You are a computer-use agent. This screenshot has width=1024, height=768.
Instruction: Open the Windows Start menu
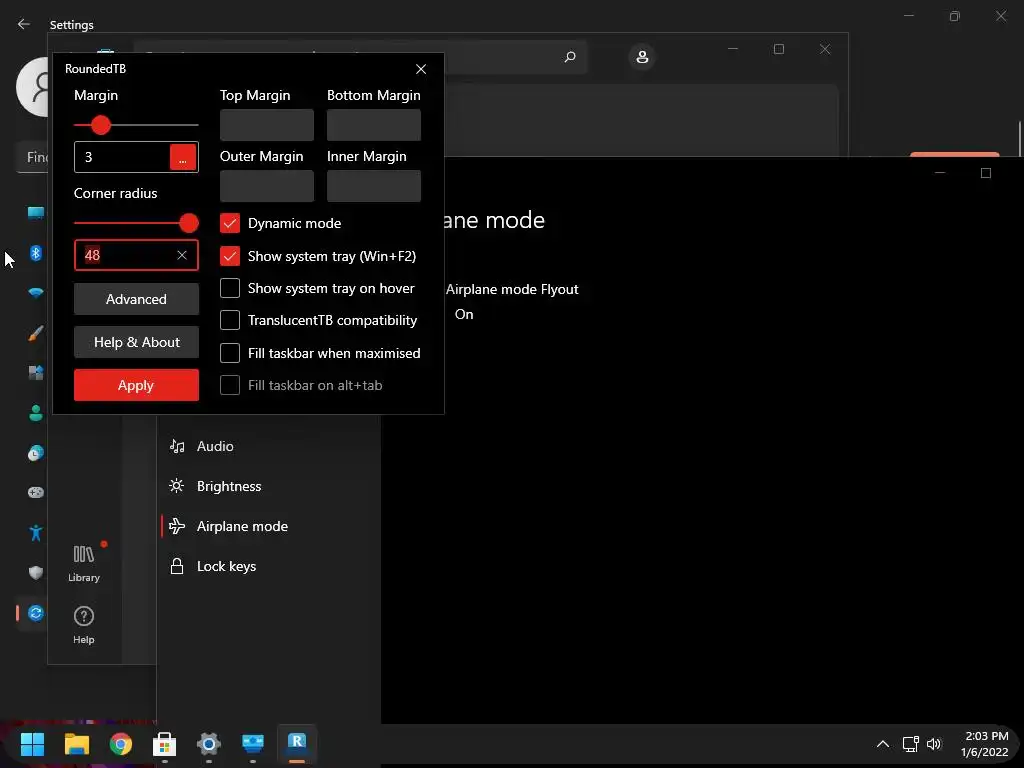[32, 743]
